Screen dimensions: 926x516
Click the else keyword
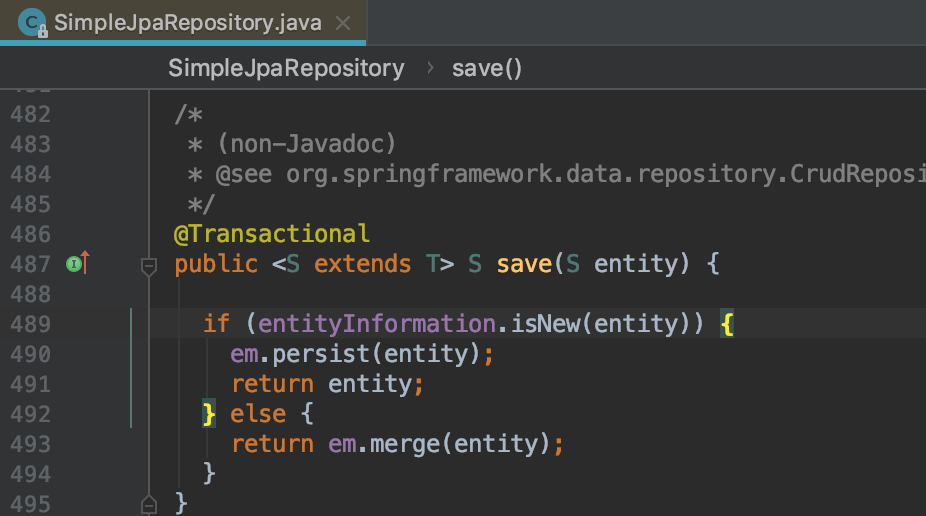click(x=258, y=414)
